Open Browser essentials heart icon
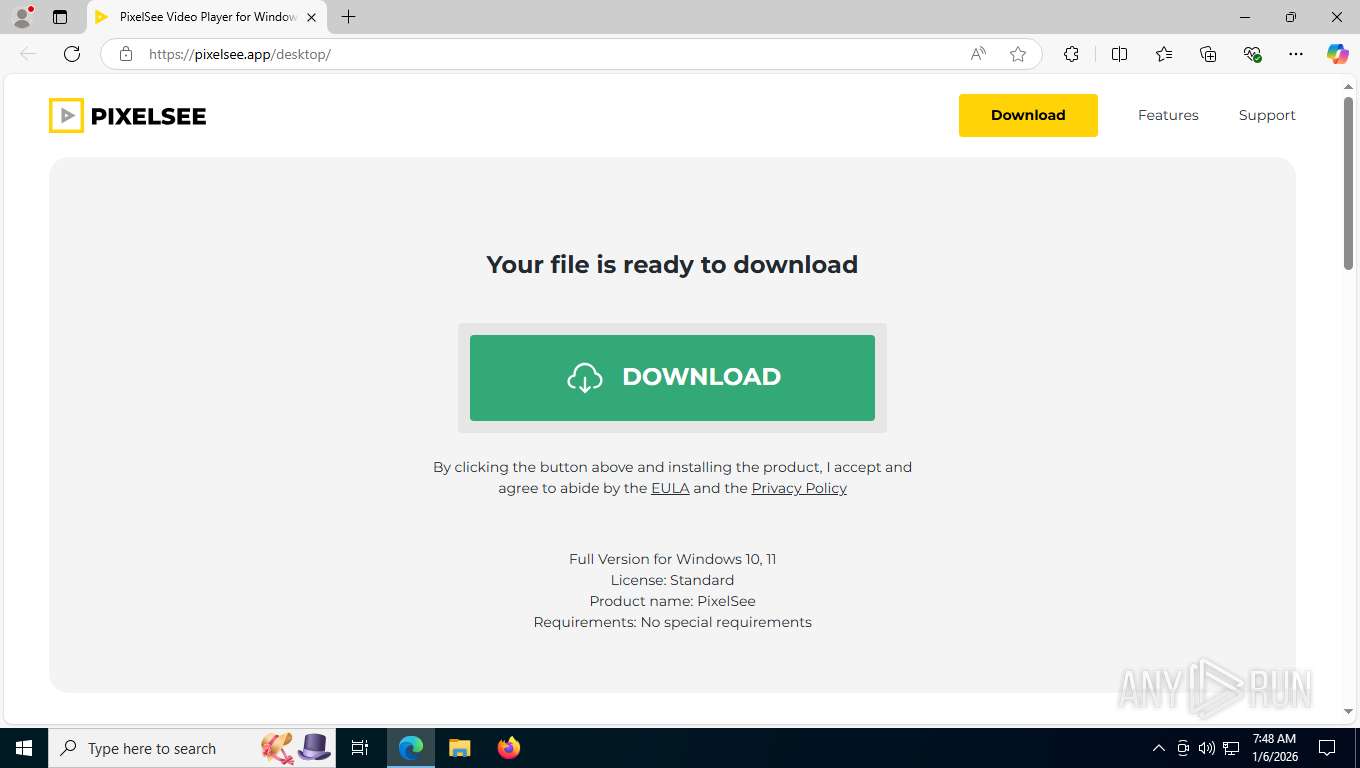Viewport: 1360px width, 768px height. 1252,54
